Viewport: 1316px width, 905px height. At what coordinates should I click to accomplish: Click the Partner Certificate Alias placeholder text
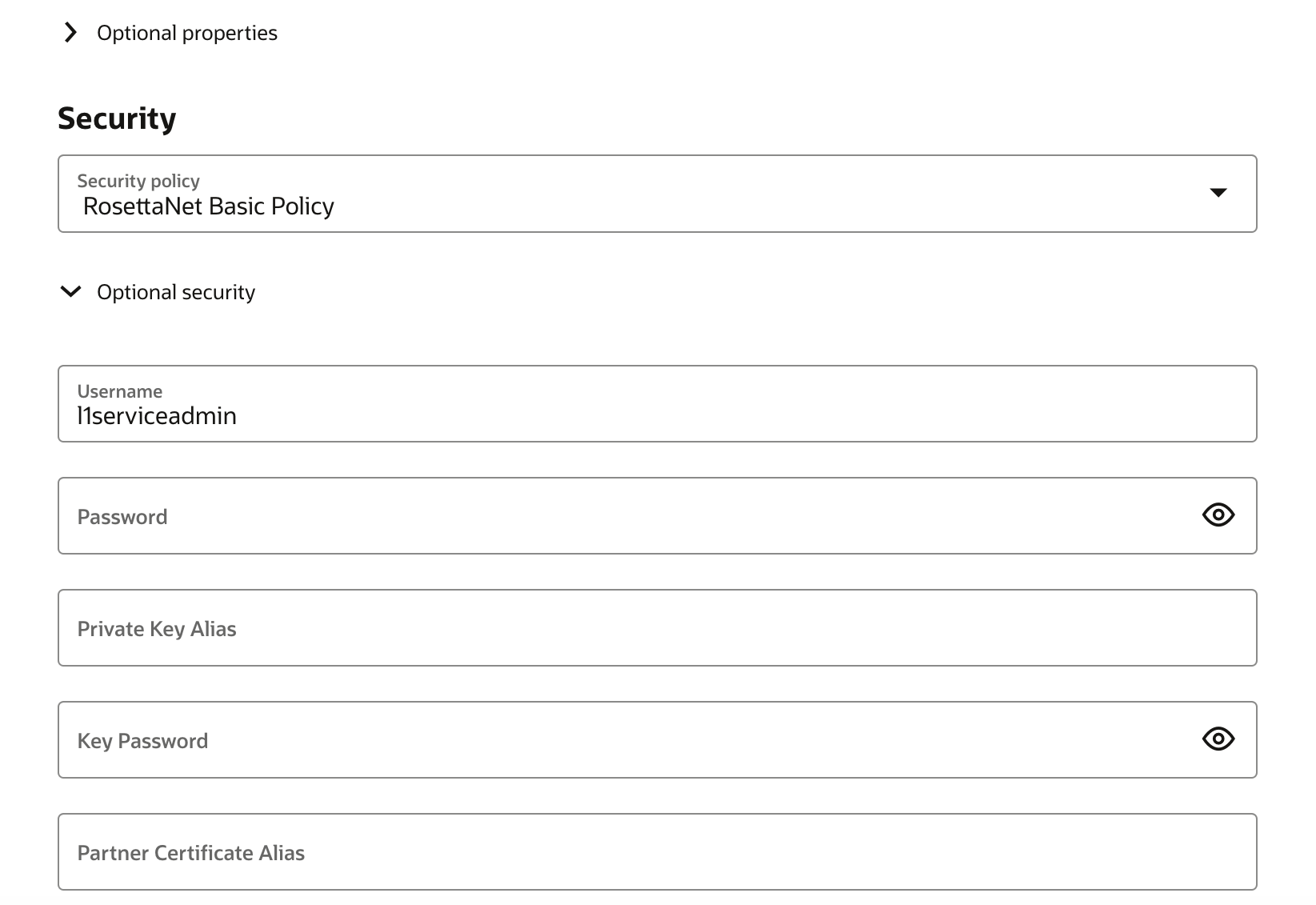[x=190, y=853]
